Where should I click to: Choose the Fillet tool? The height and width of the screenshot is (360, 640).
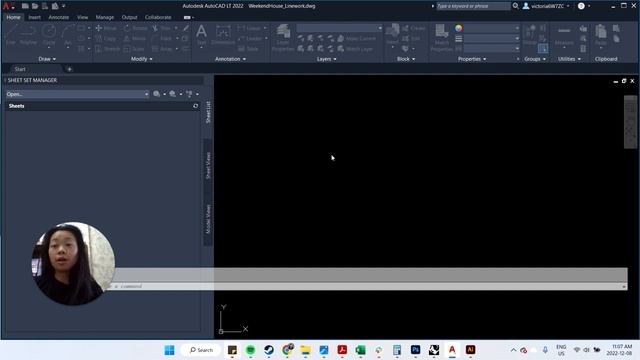(162, 38)
